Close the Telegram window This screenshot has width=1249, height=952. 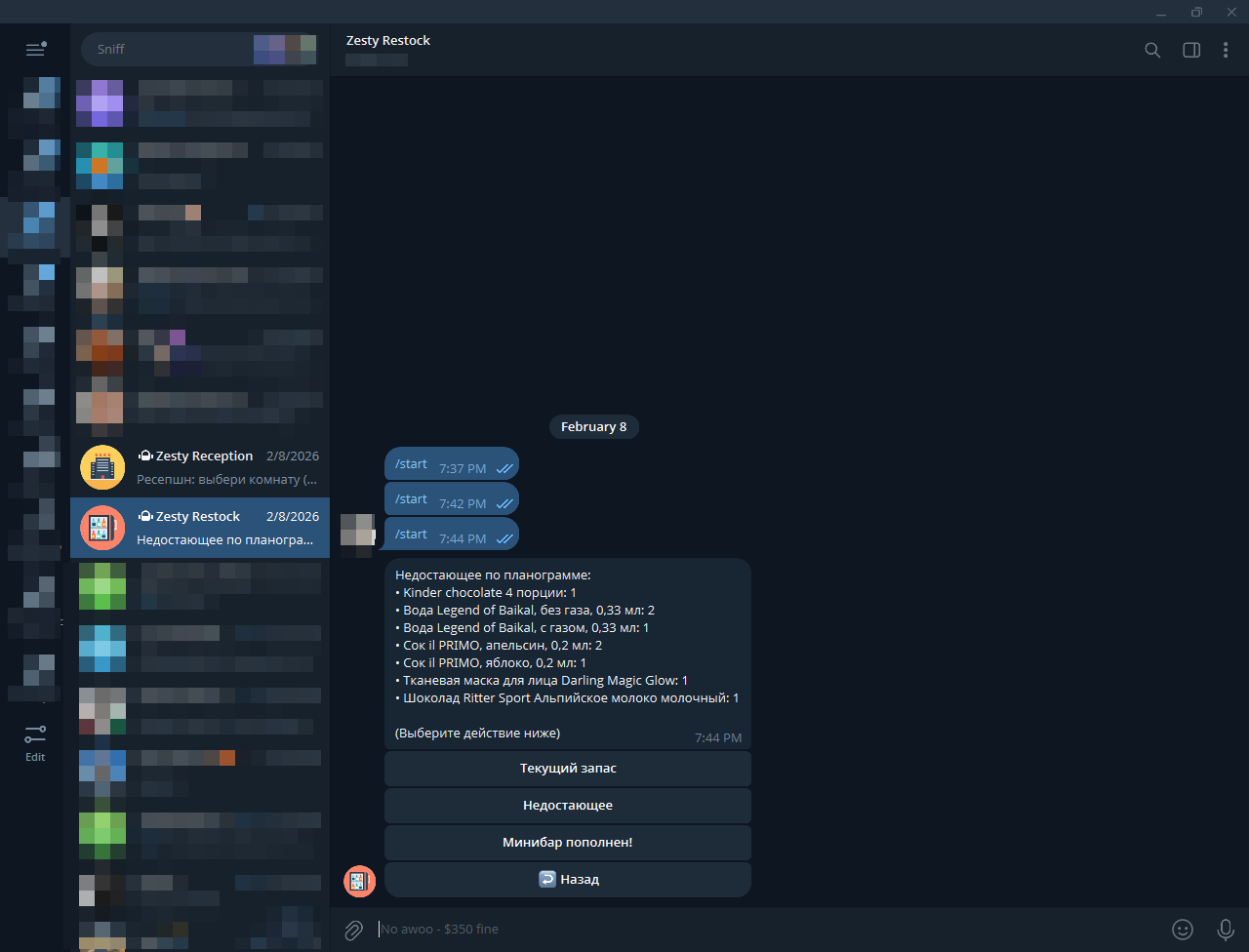point(1231,13)
